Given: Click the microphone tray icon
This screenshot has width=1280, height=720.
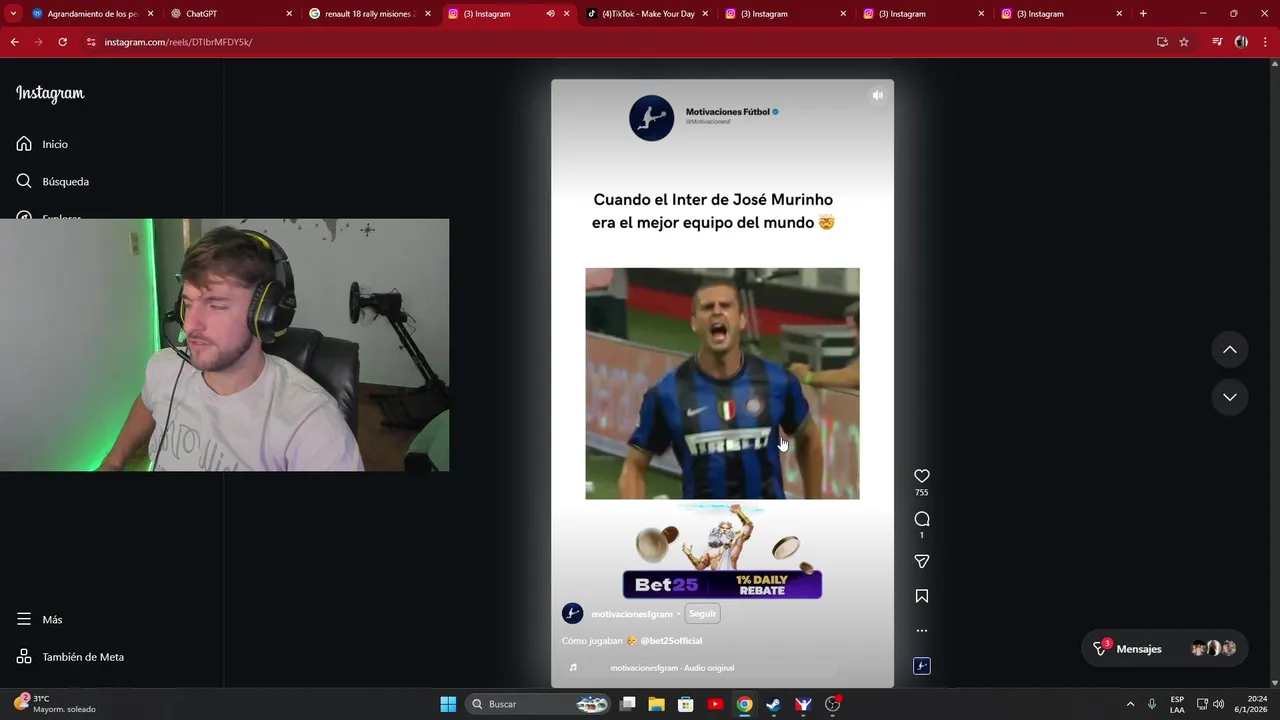Looking at the screenshot, I should pos(1152,704).
